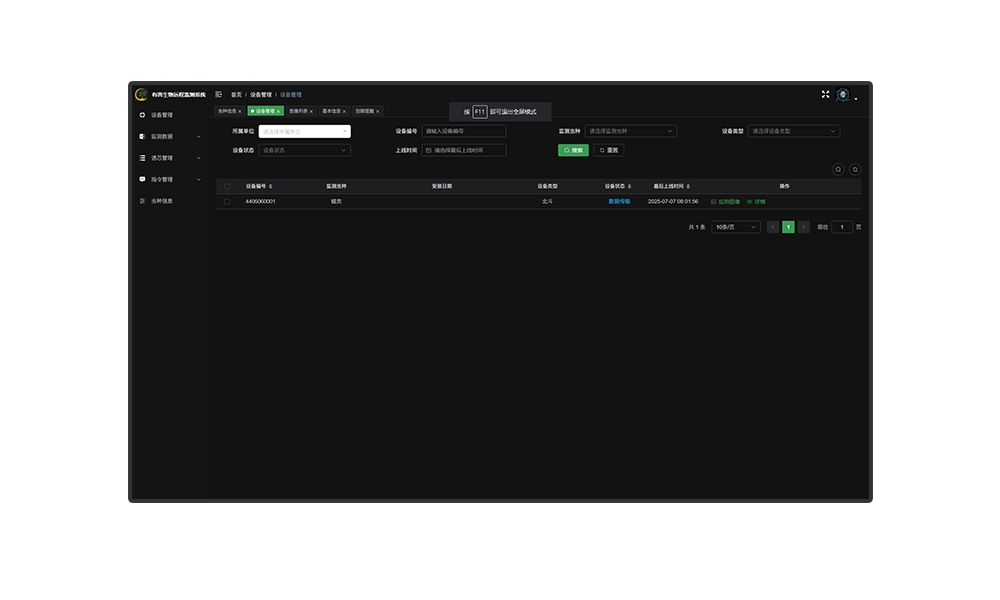Open the 上线时间 date picker field

pyautogui.click(x=464, y=150)
